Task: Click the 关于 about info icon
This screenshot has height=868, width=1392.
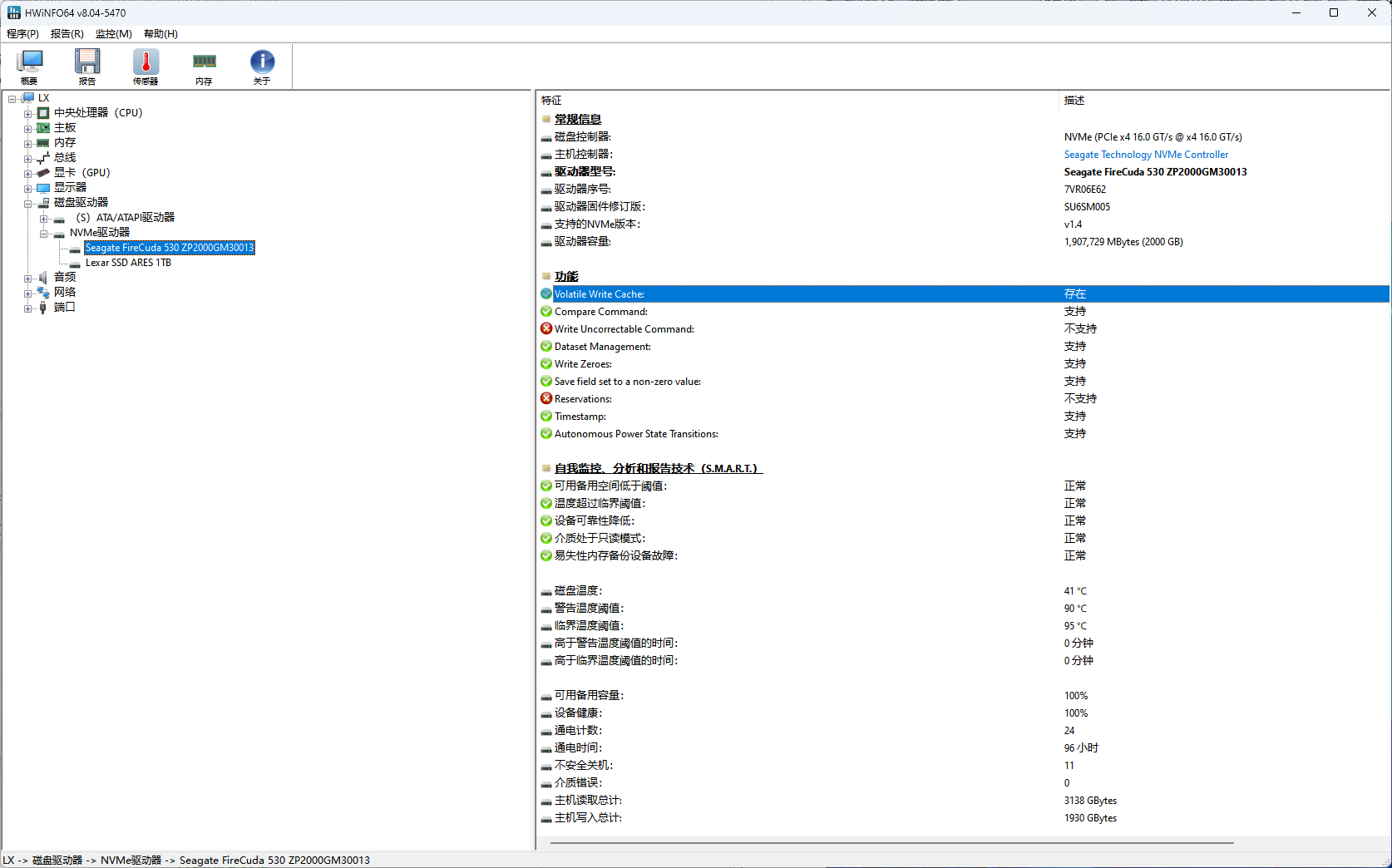Action: pos(262,67)
